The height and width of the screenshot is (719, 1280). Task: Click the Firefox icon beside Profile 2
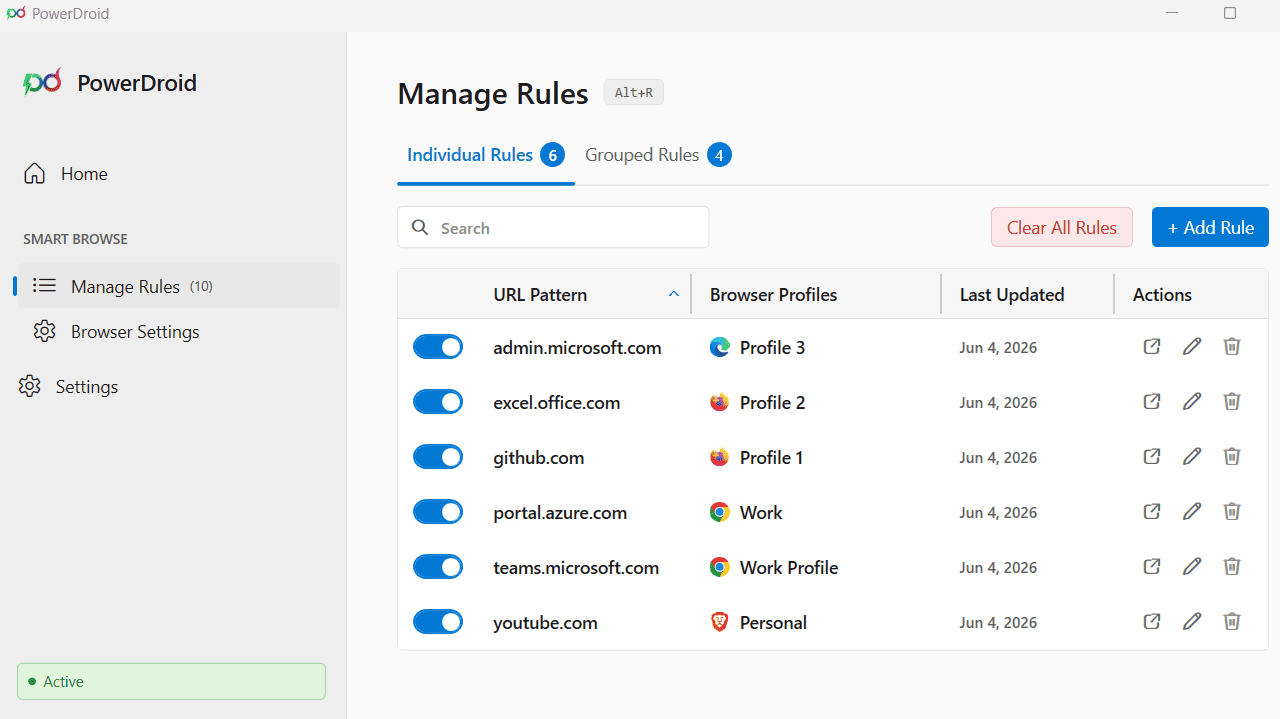[x=719, y=402]
